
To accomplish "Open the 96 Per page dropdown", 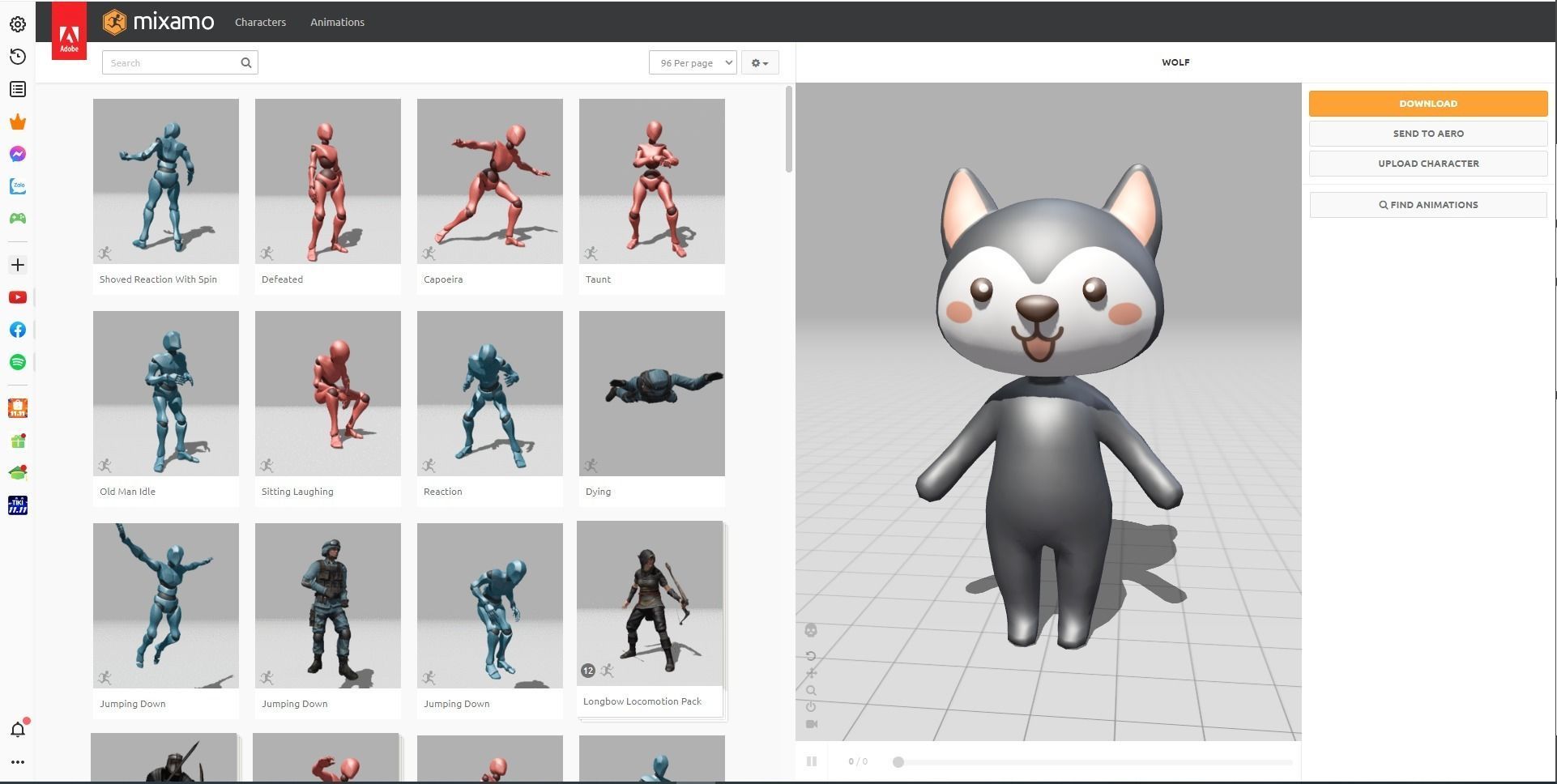I will coord(693,62).
